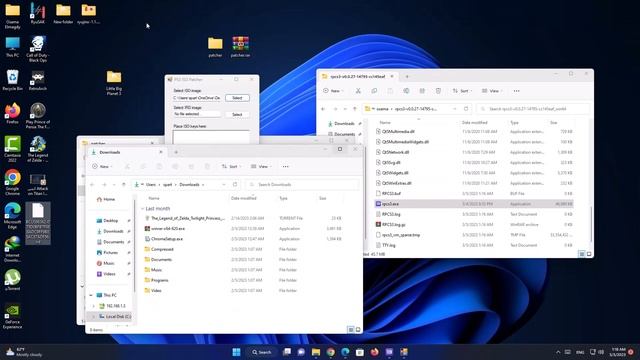Open the View dropdown in the rpcs3 window

coord(491,91)
